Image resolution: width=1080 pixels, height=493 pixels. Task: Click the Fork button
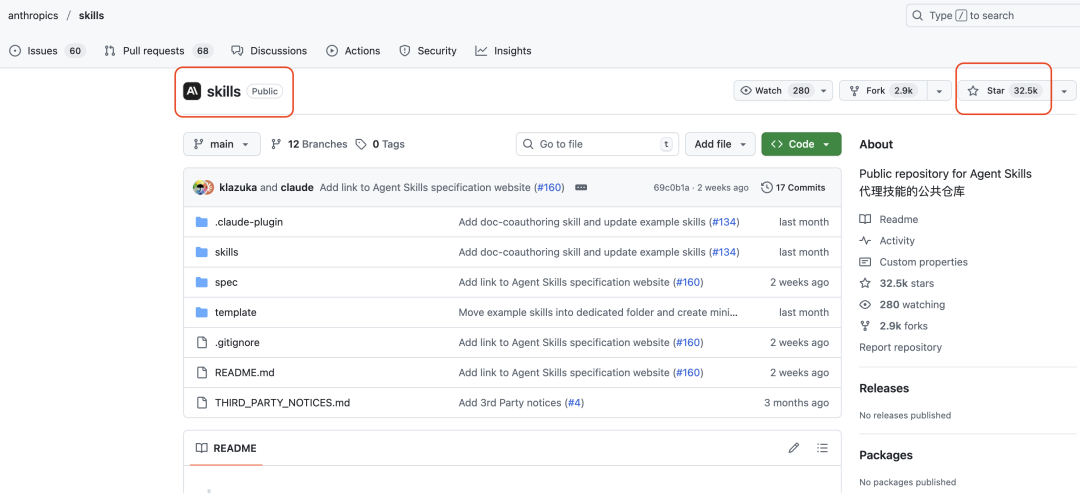point(884,91)
